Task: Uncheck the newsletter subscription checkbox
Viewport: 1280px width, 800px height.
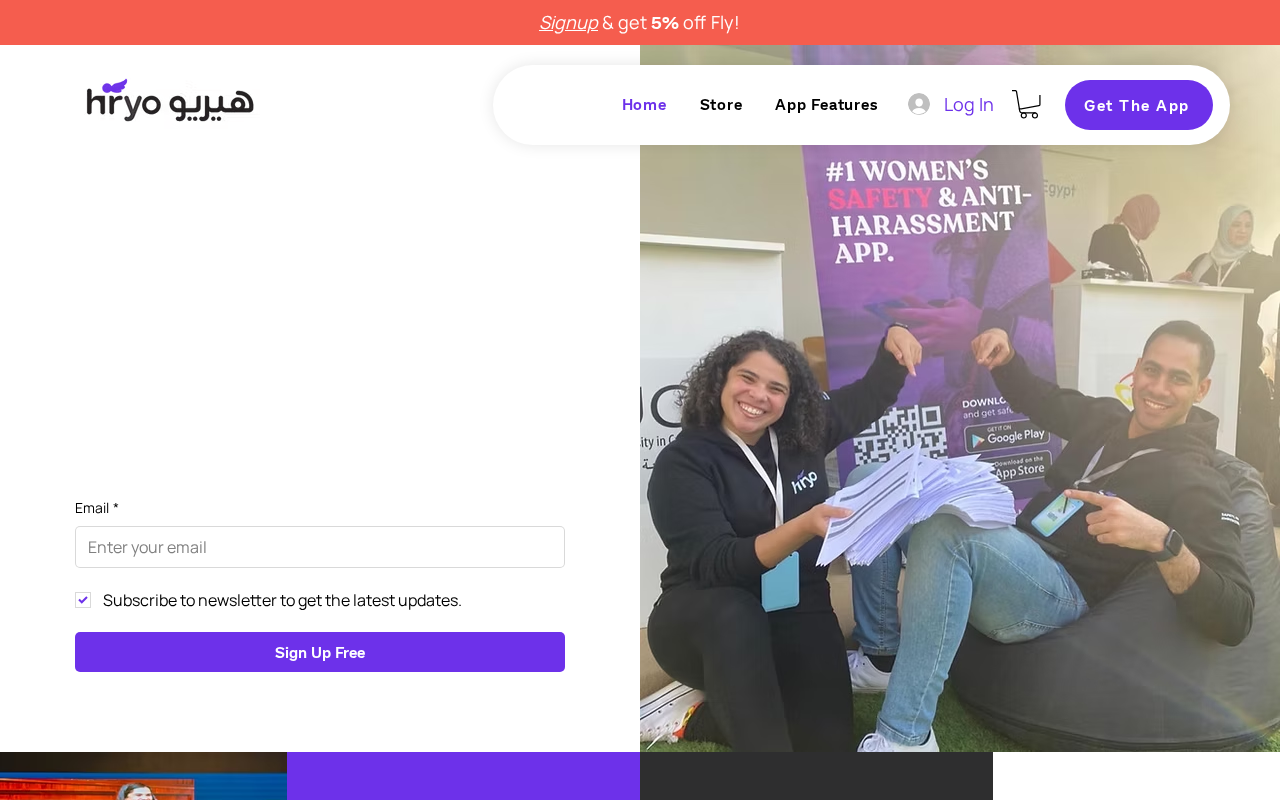Action: coord(83,600)
